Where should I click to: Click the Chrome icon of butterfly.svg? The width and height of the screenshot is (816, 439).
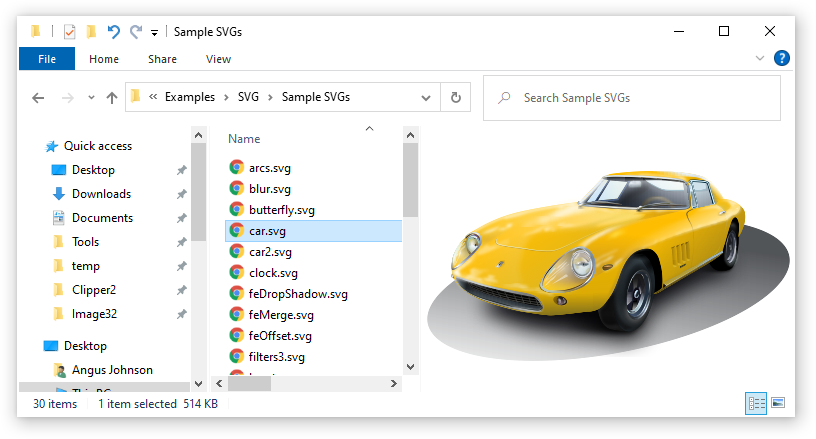(x=236, y=210)
